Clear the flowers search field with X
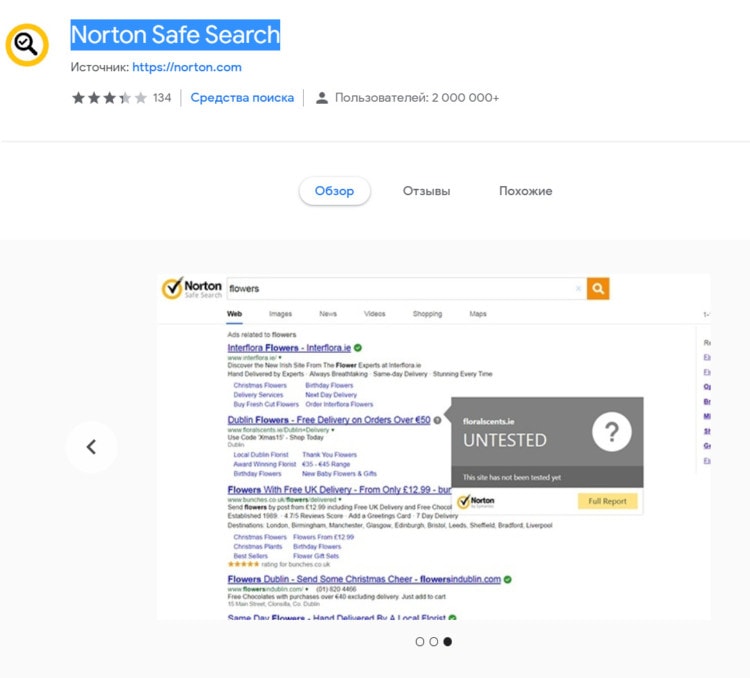The image size is (750, 678). click(578, 289)
